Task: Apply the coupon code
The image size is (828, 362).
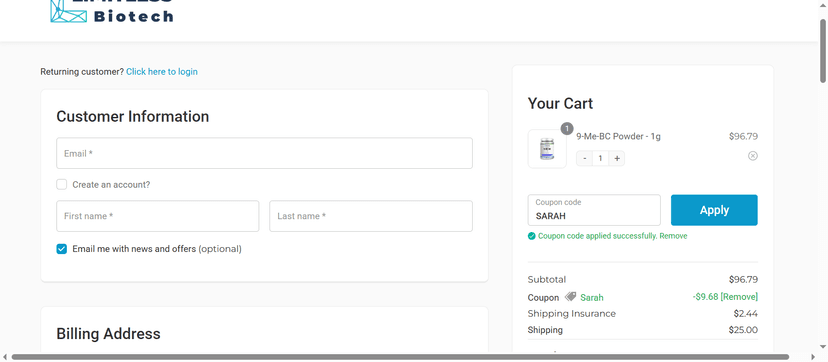Action: point(714,210)
